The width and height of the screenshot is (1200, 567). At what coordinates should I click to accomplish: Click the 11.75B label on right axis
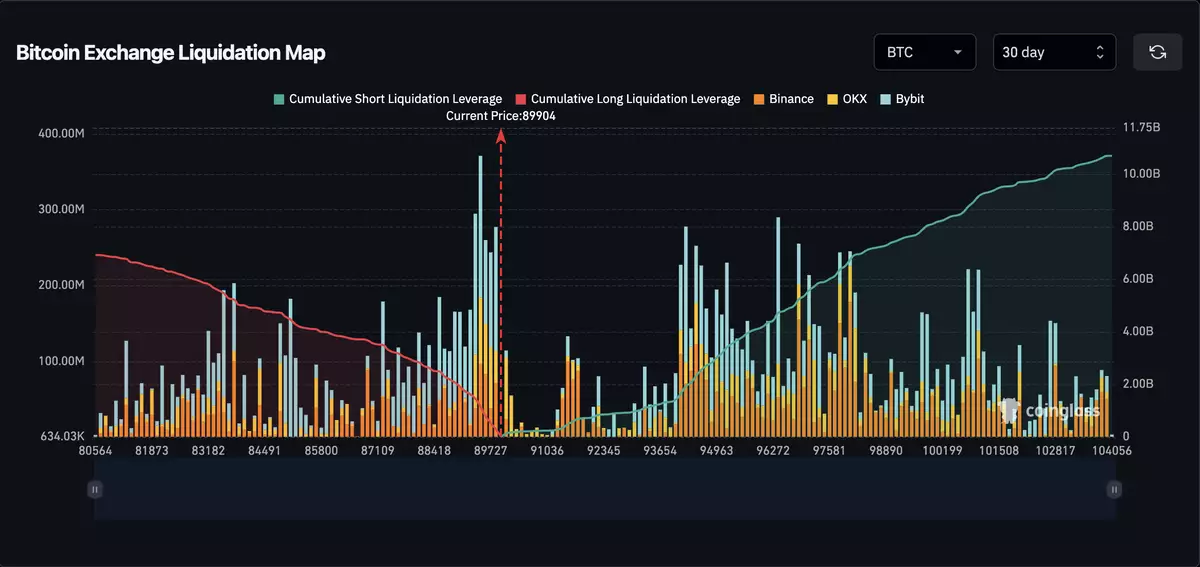1141,128
